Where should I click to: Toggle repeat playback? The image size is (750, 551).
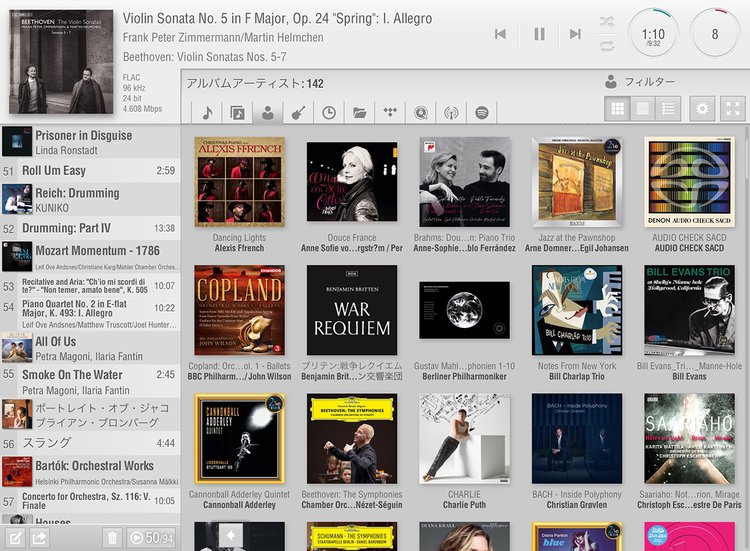[x=607, y=45]
